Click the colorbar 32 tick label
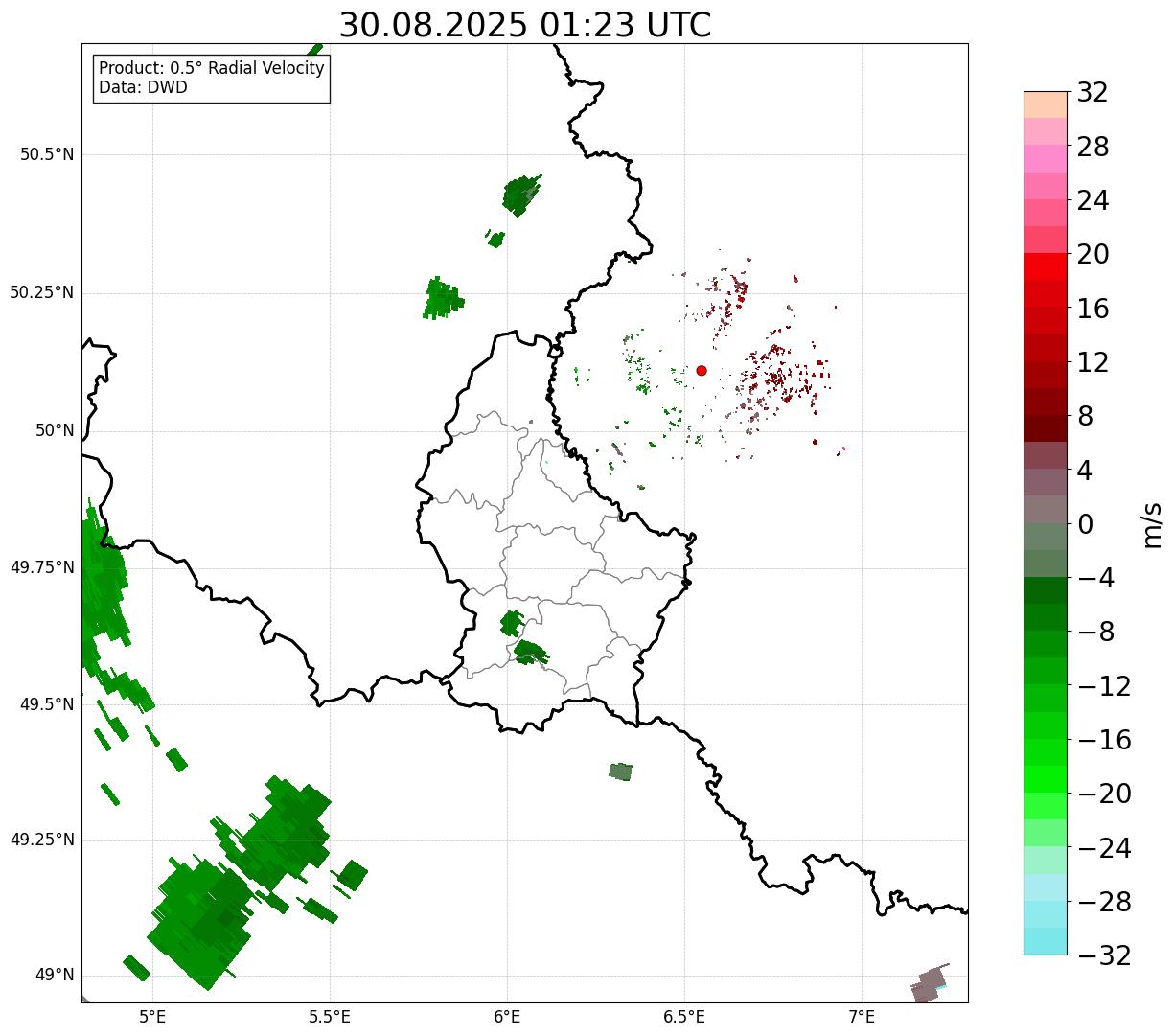Viewport: 1174px width, 1036px height. 1093,93
